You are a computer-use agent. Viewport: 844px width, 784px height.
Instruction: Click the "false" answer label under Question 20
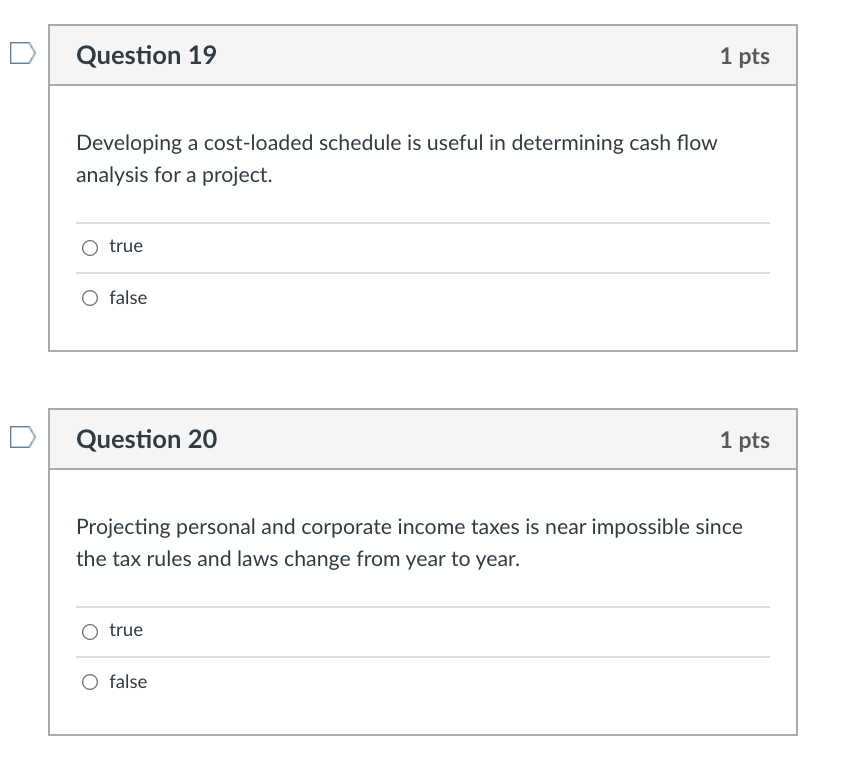tap(128, 682)
